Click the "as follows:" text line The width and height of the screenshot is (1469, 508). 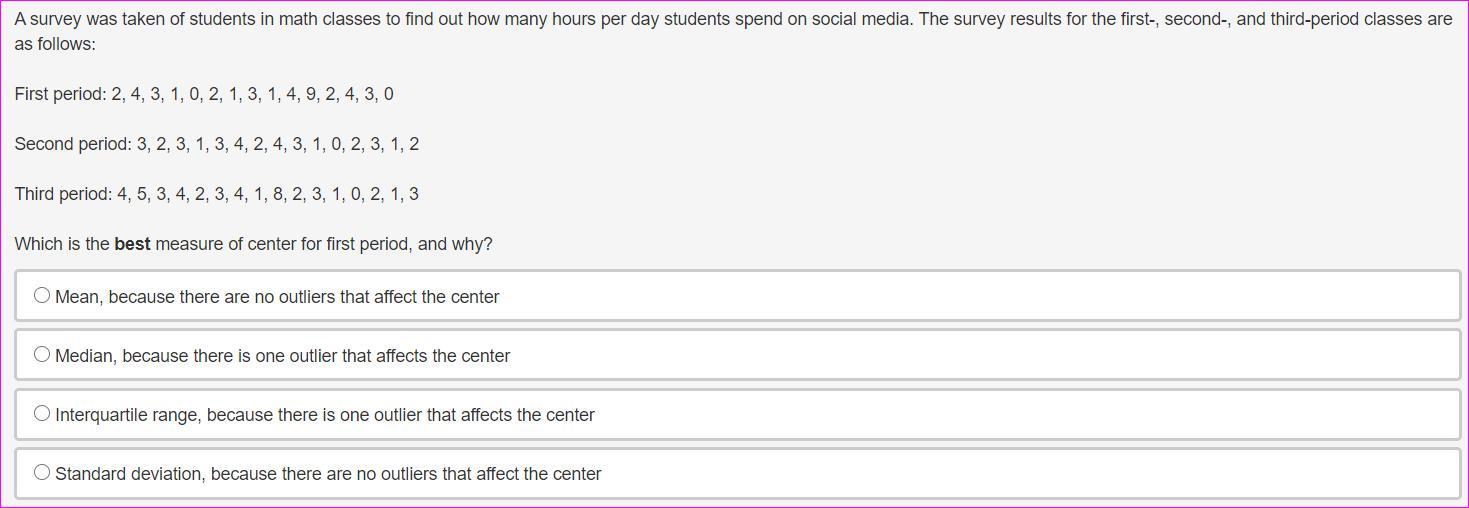click(55, 44)
